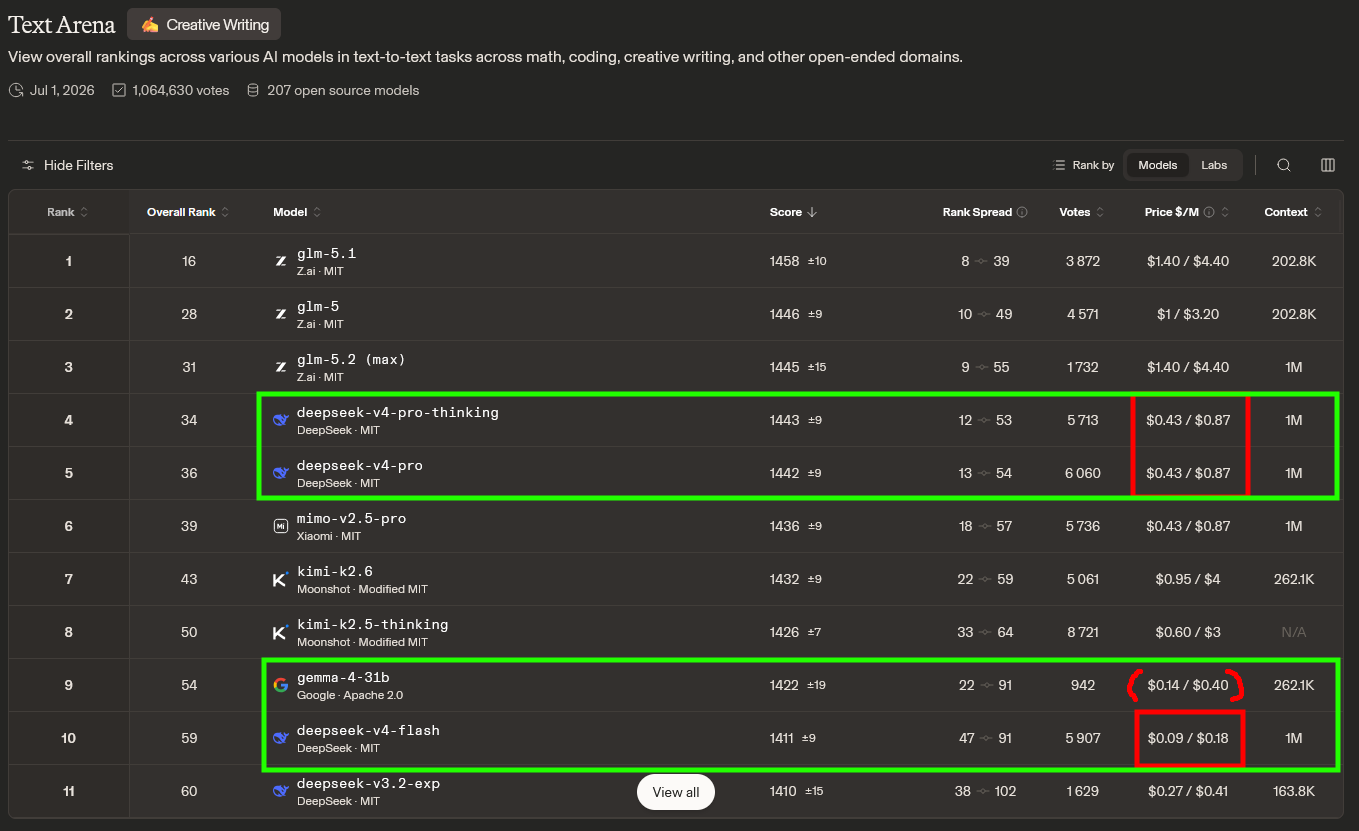This screenshot has height=831, width=1359.
Task: Click the Google logo beside gemma-4-31b
Action: click(x=281, y=685)
